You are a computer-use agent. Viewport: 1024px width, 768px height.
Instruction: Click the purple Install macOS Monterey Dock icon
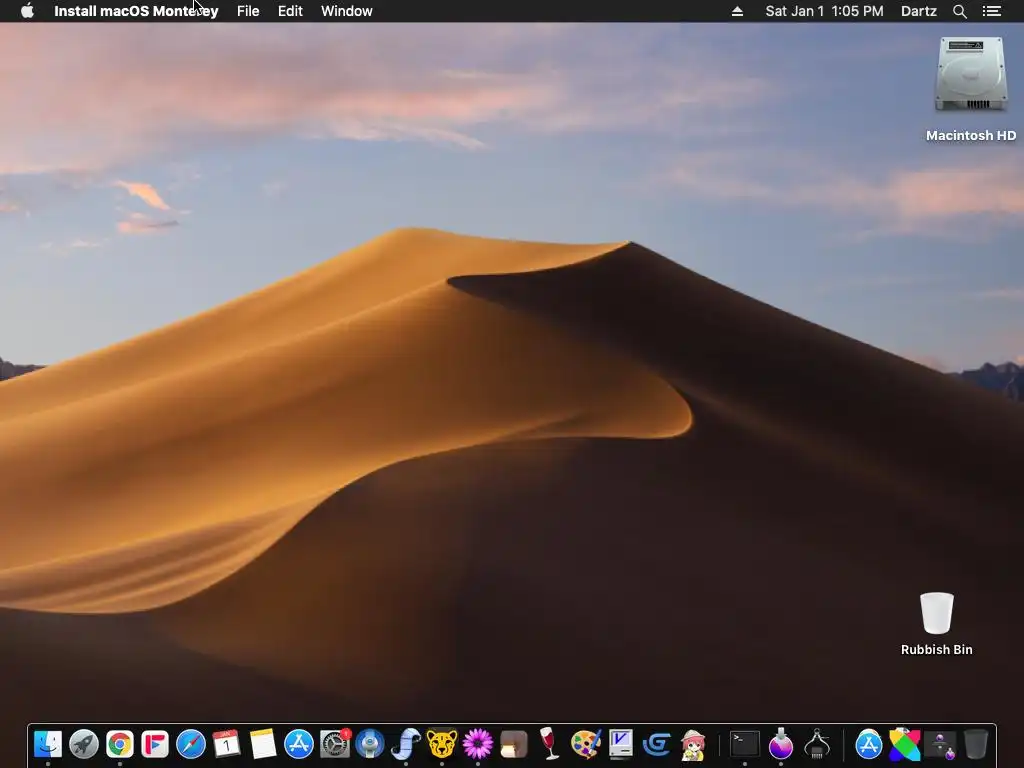click(x=780, y=744)
